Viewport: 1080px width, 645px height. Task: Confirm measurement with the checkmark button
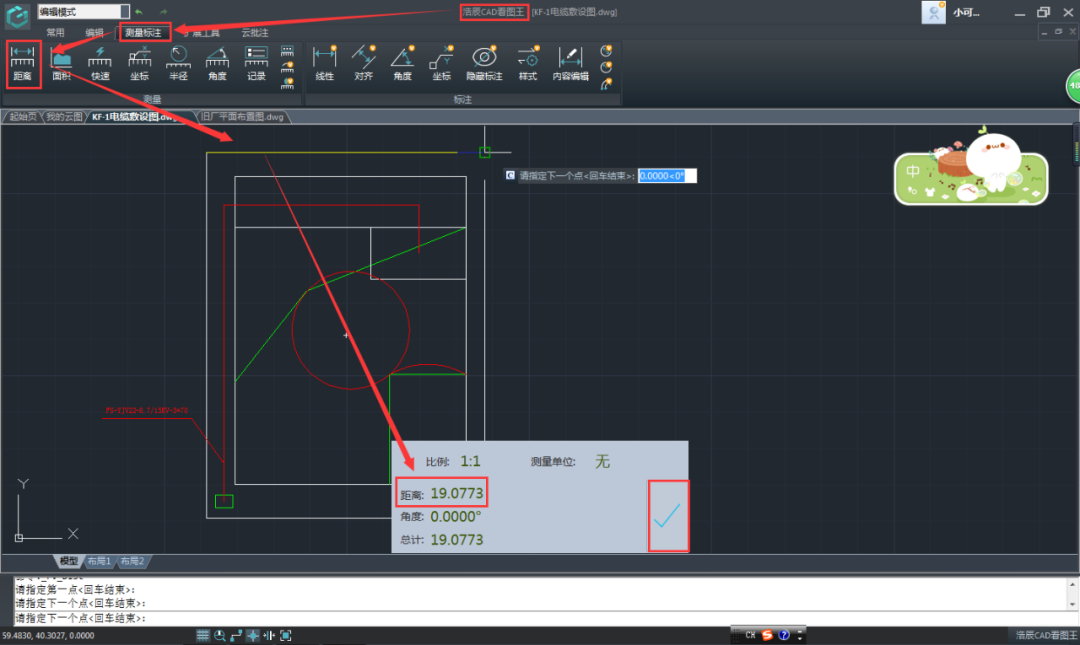tap(667, 515)
